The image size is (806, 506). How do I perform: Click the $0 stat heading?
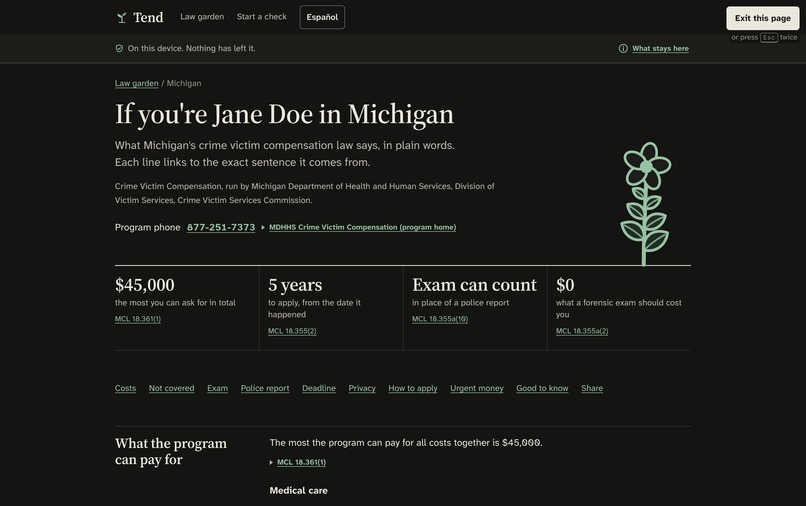[565, 285]
